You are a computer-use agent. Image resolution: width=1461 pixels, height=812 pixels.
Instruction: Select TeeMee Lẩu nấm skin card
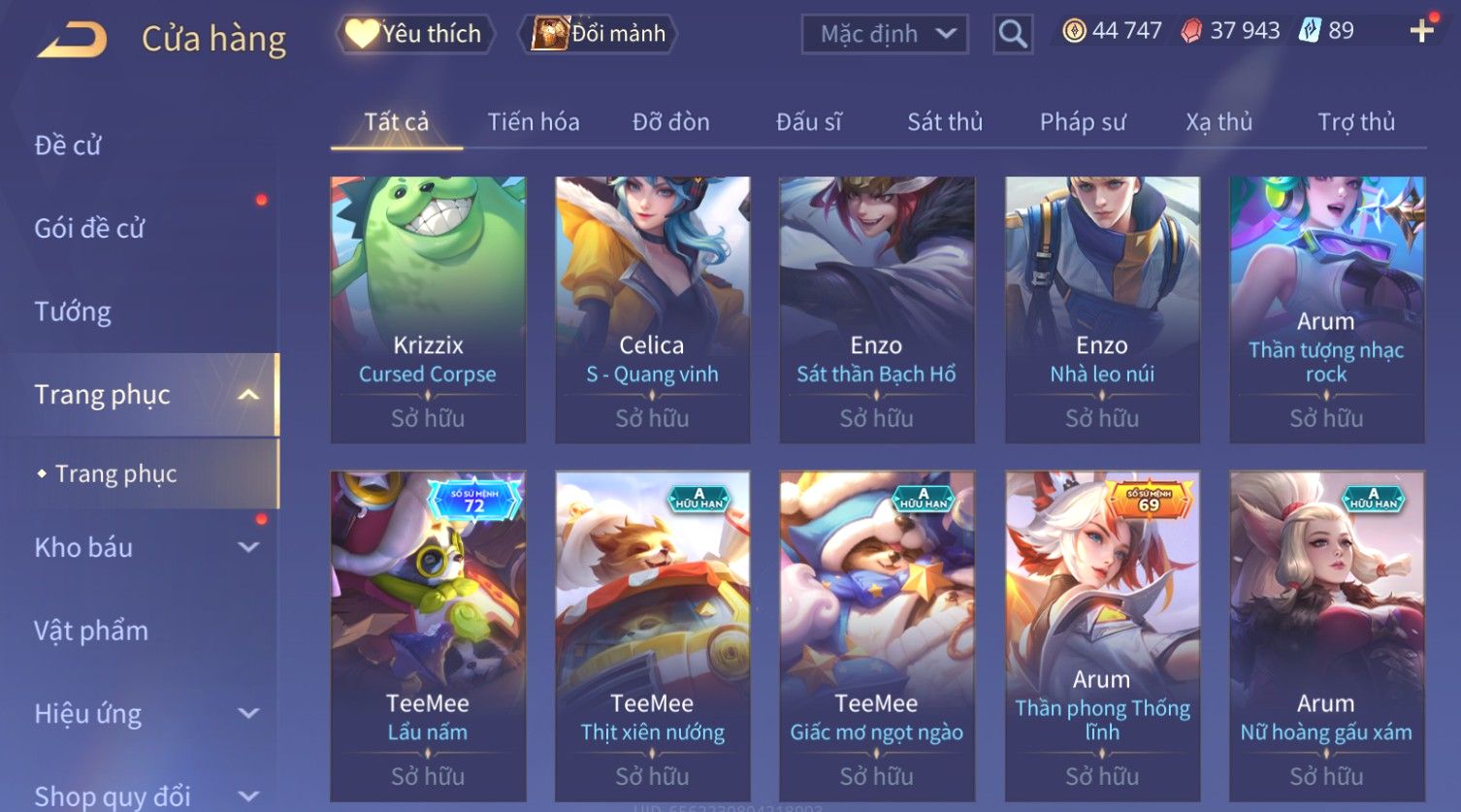(x=428, y=636)
